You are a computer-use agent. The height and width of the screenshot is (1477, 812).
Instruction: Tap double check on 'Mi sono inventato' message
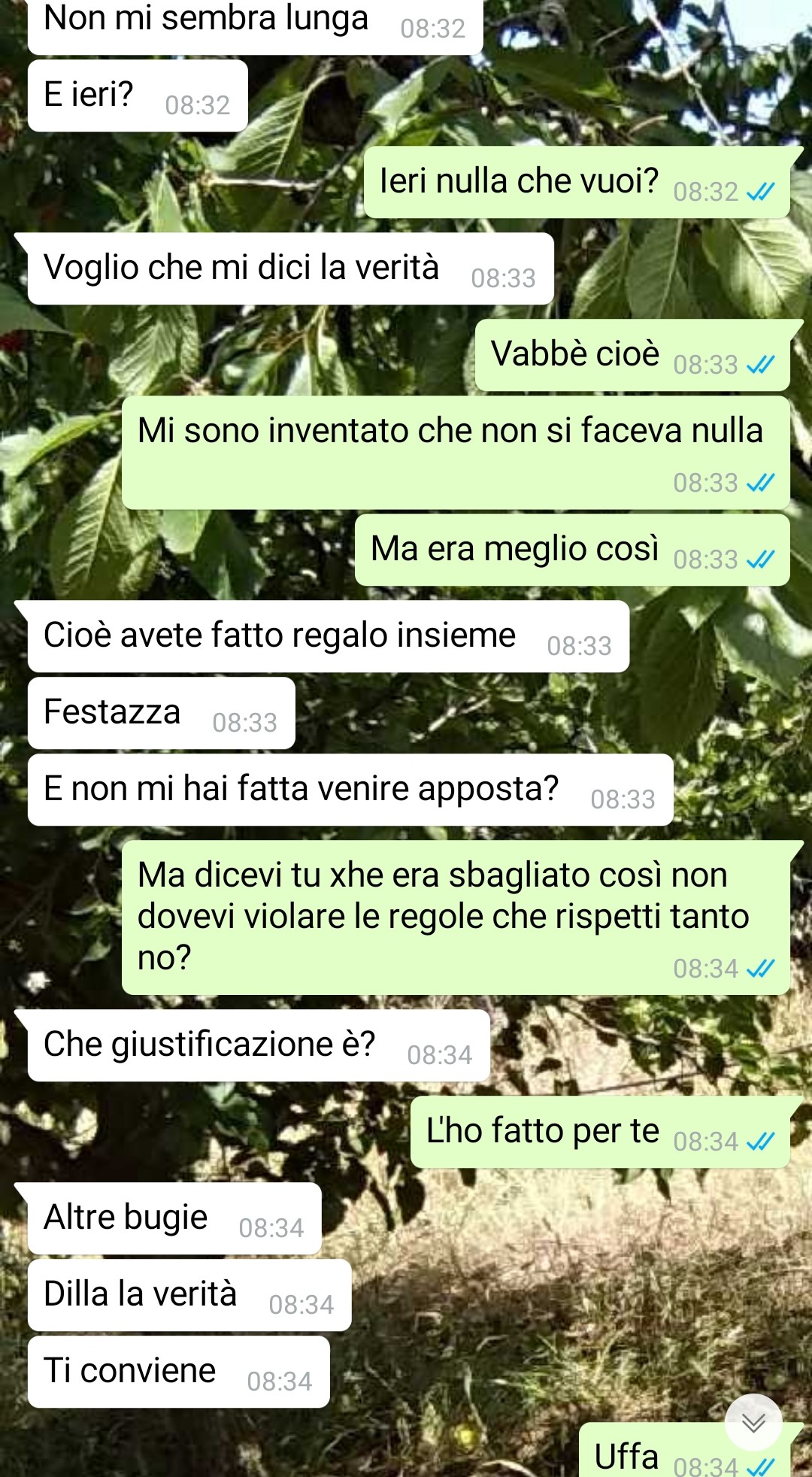[x=760, y=482]
